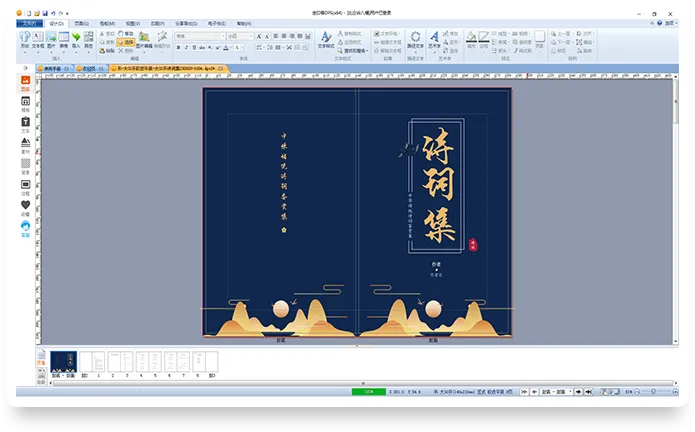Toggle underline text formatting
695x432 pixels.
(196, 47)
